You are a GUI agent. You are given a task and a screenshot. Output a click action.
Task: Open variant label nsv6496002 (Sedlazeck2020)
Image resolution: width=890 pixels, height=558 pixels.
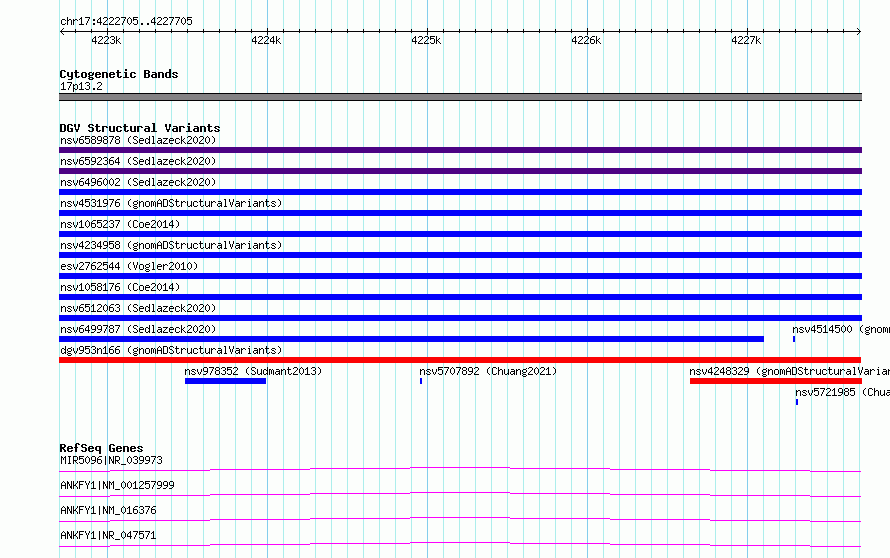click(138, 182)
